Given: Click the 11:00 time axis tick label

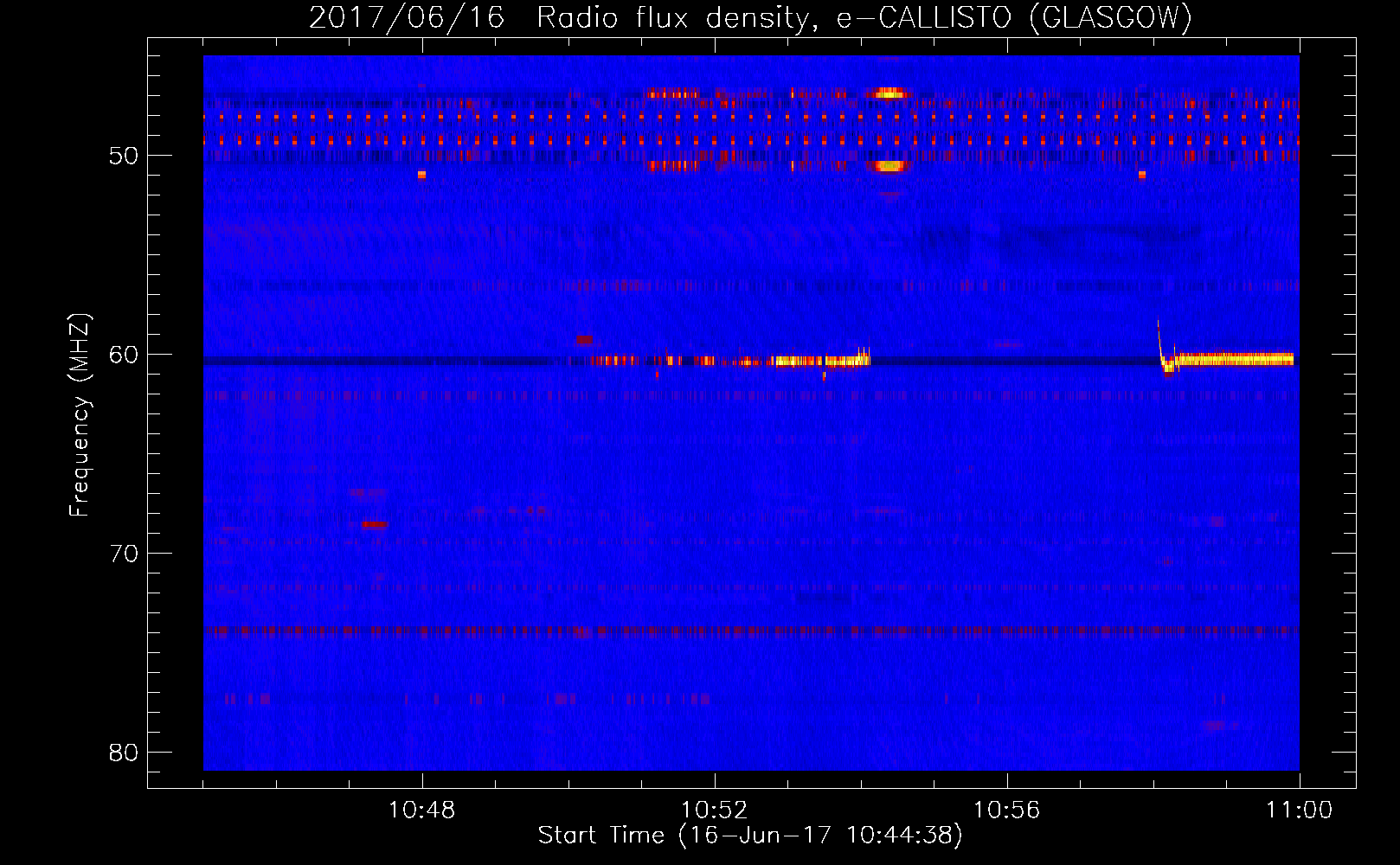Looking at the screenshot, I should coord(1299,811).
